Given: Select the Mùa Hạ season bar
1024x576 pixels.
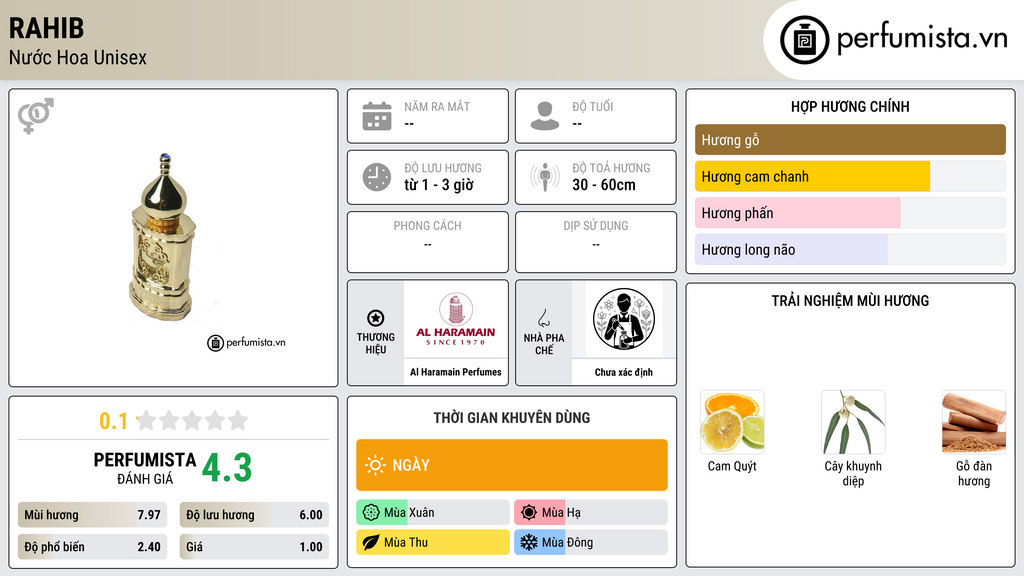Looking at the screenshot, I should coord(591,513).
